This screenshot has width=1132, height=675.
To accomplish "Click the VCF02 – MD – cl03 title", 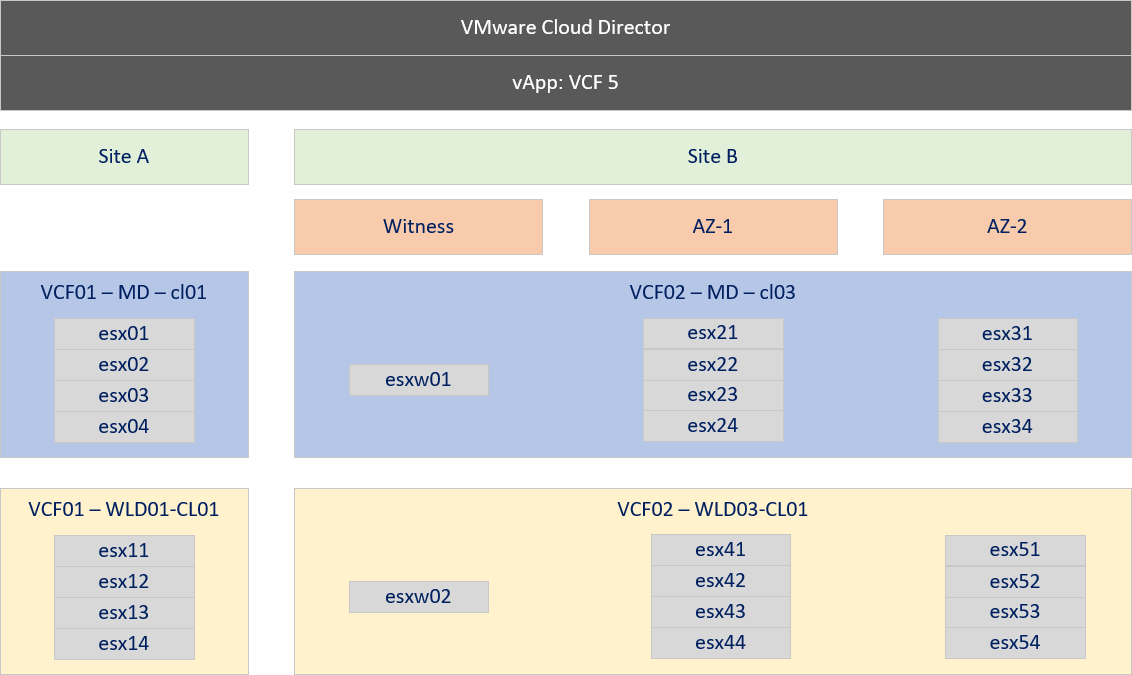I will (x=713, y=292).
